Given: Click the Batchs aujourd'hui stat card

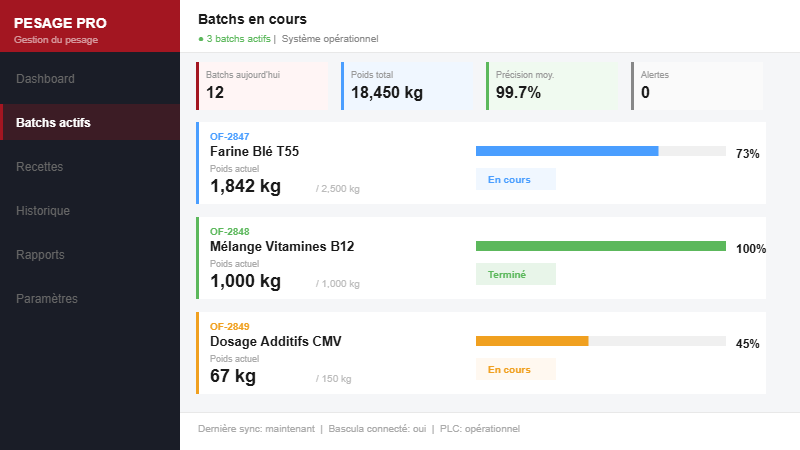Looking at the screenshot, I should pyautogui.click(x=262, y=86).
